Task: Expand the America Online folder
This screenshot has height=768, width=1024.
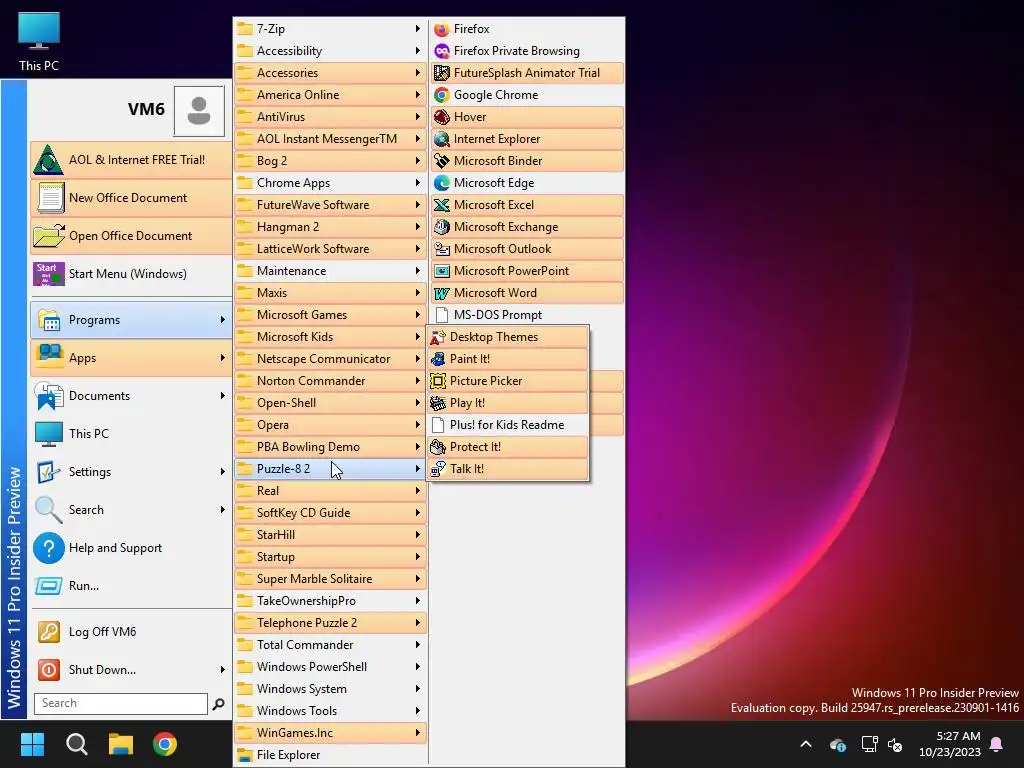Action: pos(330,95)
